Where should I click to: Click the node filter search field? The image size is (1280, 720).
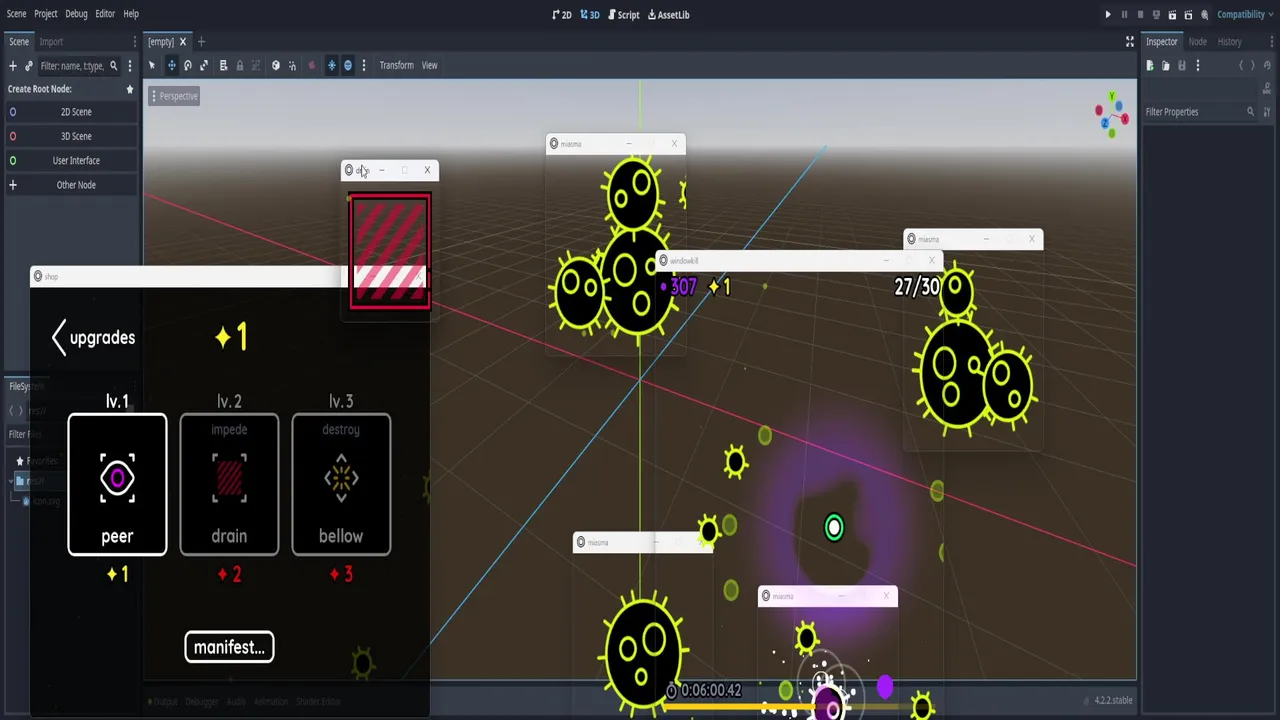pos(79,66)
